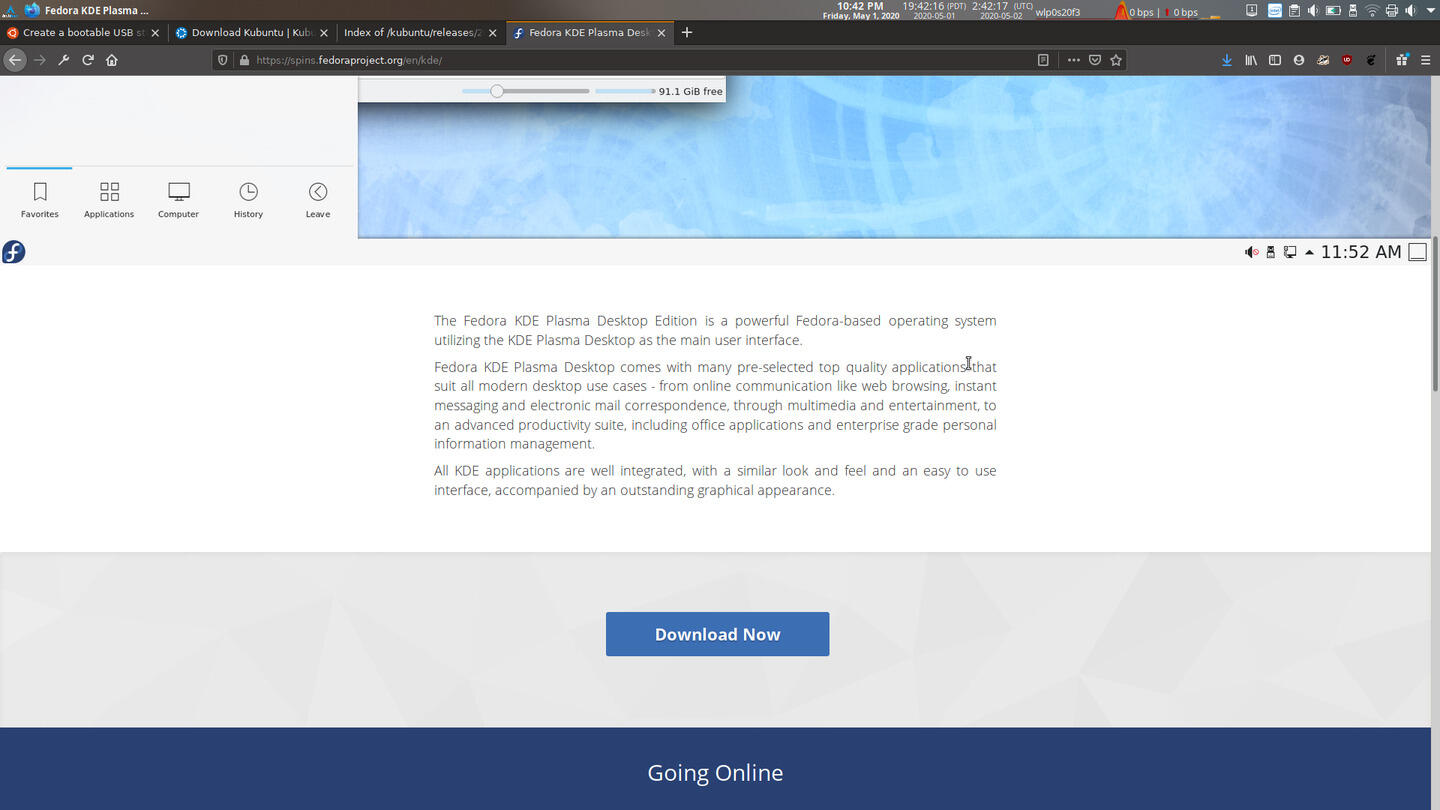1440x810 pixels.
Task: Bookmark this page with star
Action: (1116, 60)
